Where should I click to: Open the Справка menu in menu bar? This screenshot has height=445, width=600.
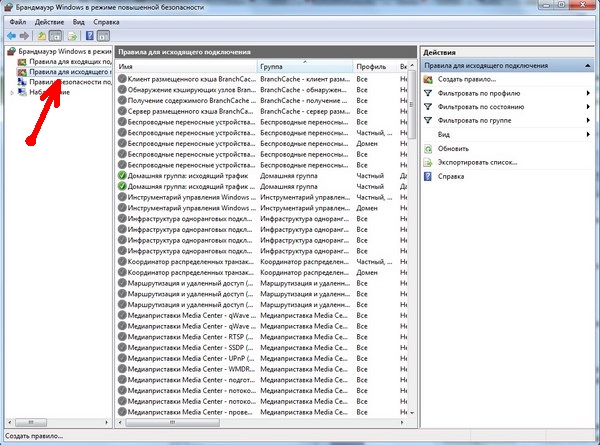click(106, 22)
